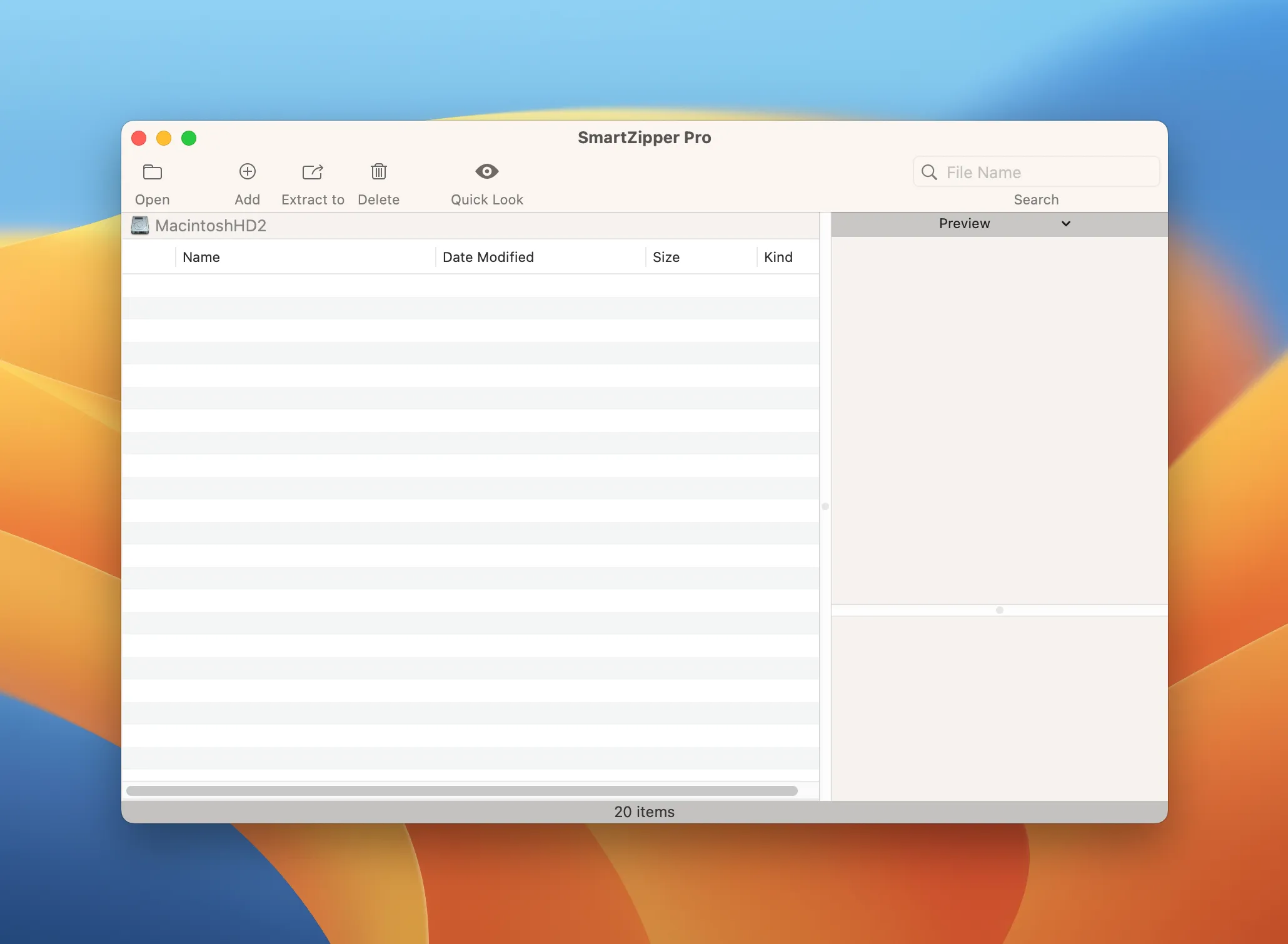Click the horizontal scrollbar in file list
This screenshot has height=944, width=1288.
[461, 791]
